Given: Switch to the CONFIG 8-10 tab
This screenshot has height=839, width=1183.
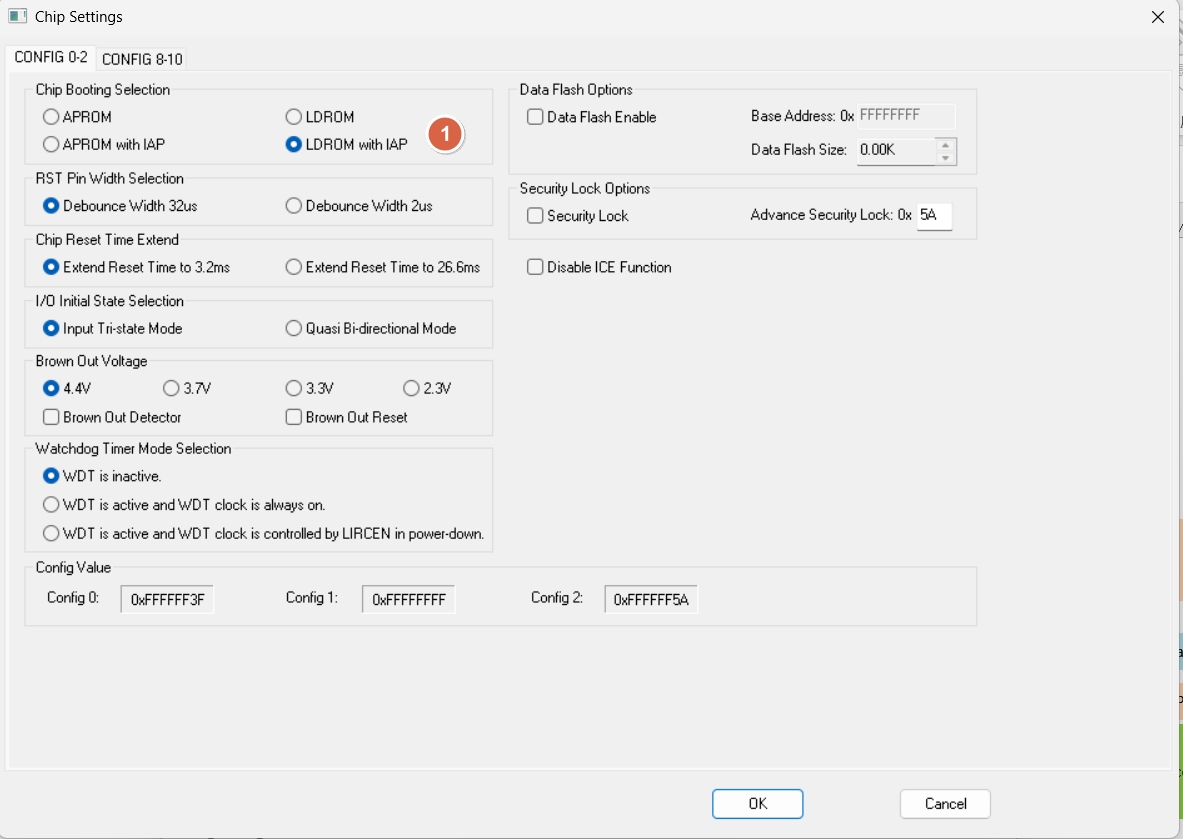Looking at the screenshot, I should [142, 59].
